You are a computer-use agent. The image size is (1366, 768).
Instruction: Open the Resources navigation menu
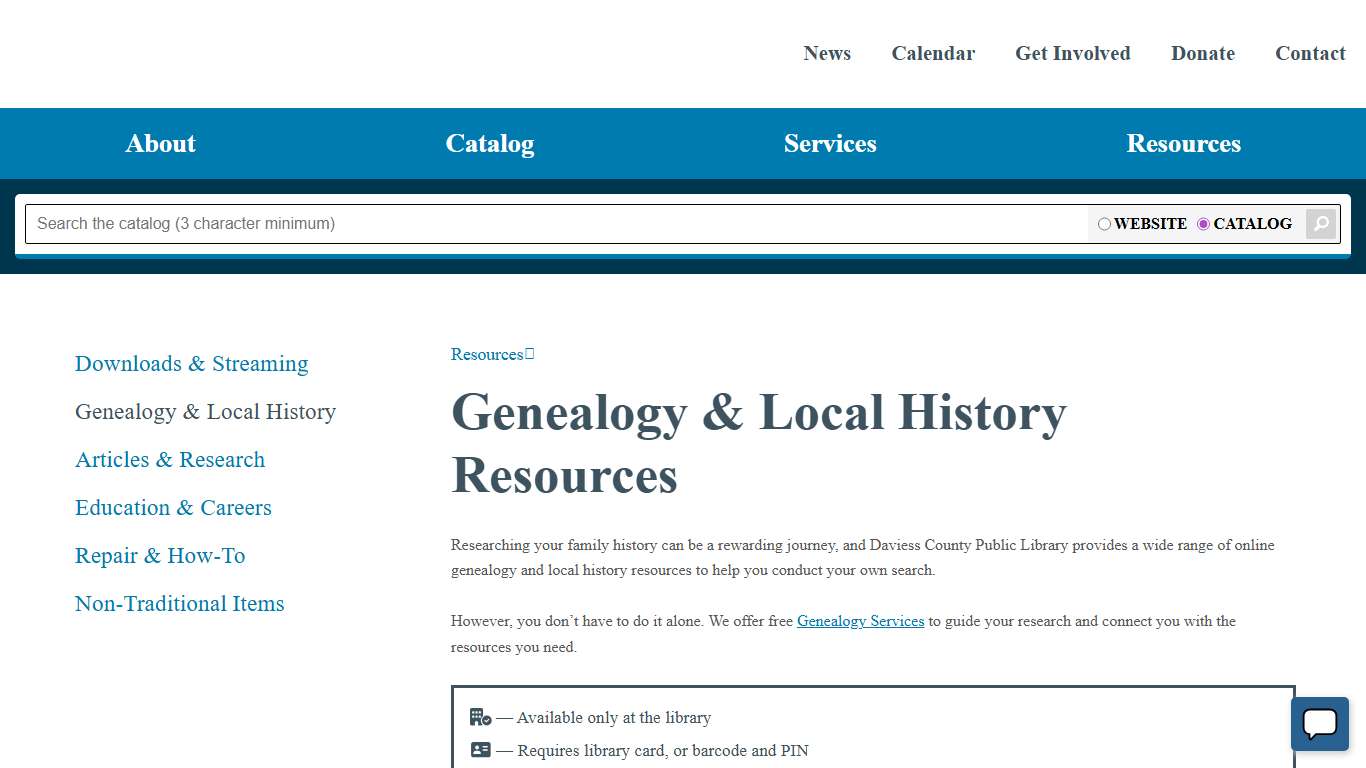click(x=1184, y=143)
